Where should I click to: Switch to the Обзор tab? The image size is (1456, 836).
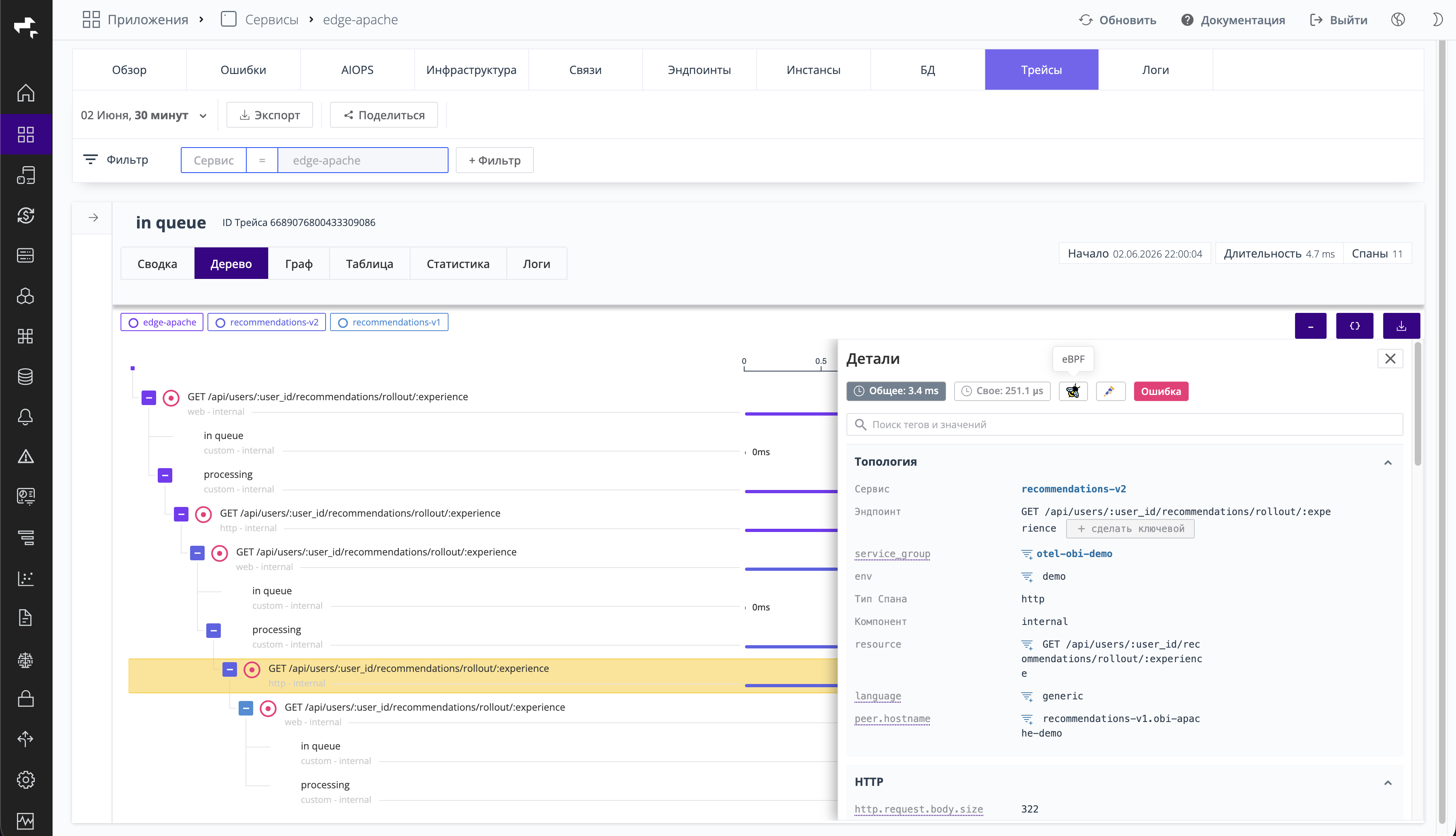point(129,70)
